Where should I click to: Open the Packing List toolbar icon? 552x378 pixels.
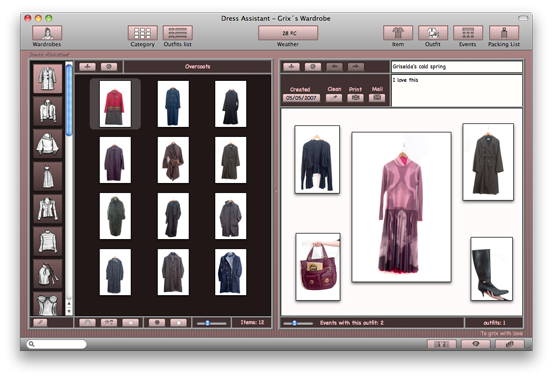[x=504, y=33]
